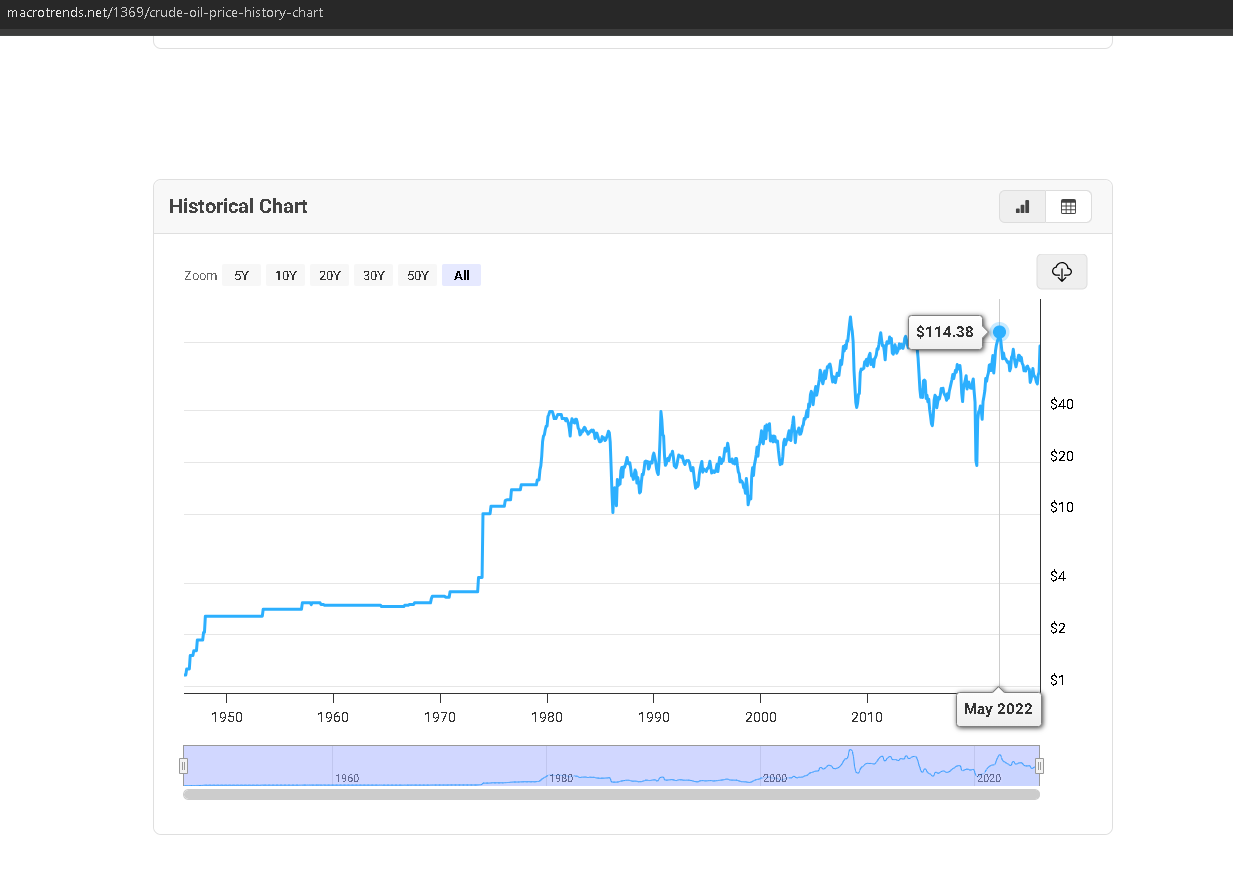Set zoom to 30Y
Image resolution: width=1233 pixels, height=875 pixels.
(x=373, y=276)
